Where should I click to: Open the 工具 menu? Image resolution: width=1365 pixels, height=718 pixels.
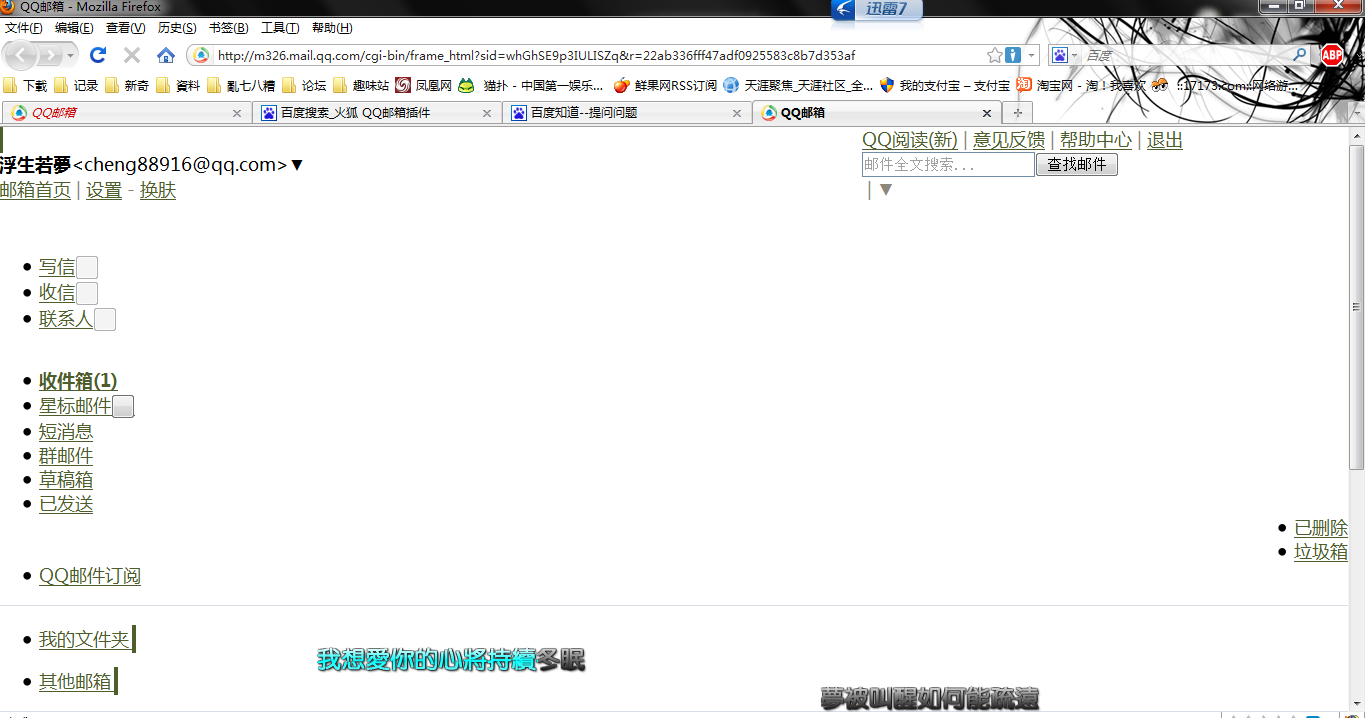click(280, 27)
